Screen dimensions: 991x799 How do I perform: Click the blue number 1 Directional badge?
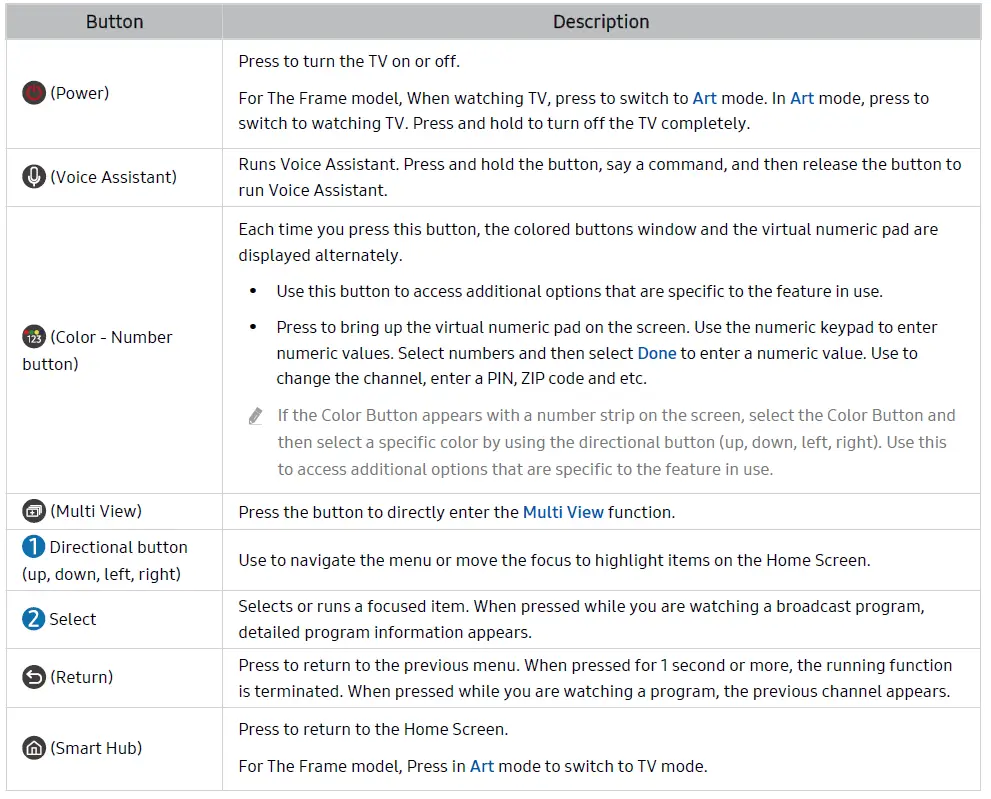[x=34, y=547]
